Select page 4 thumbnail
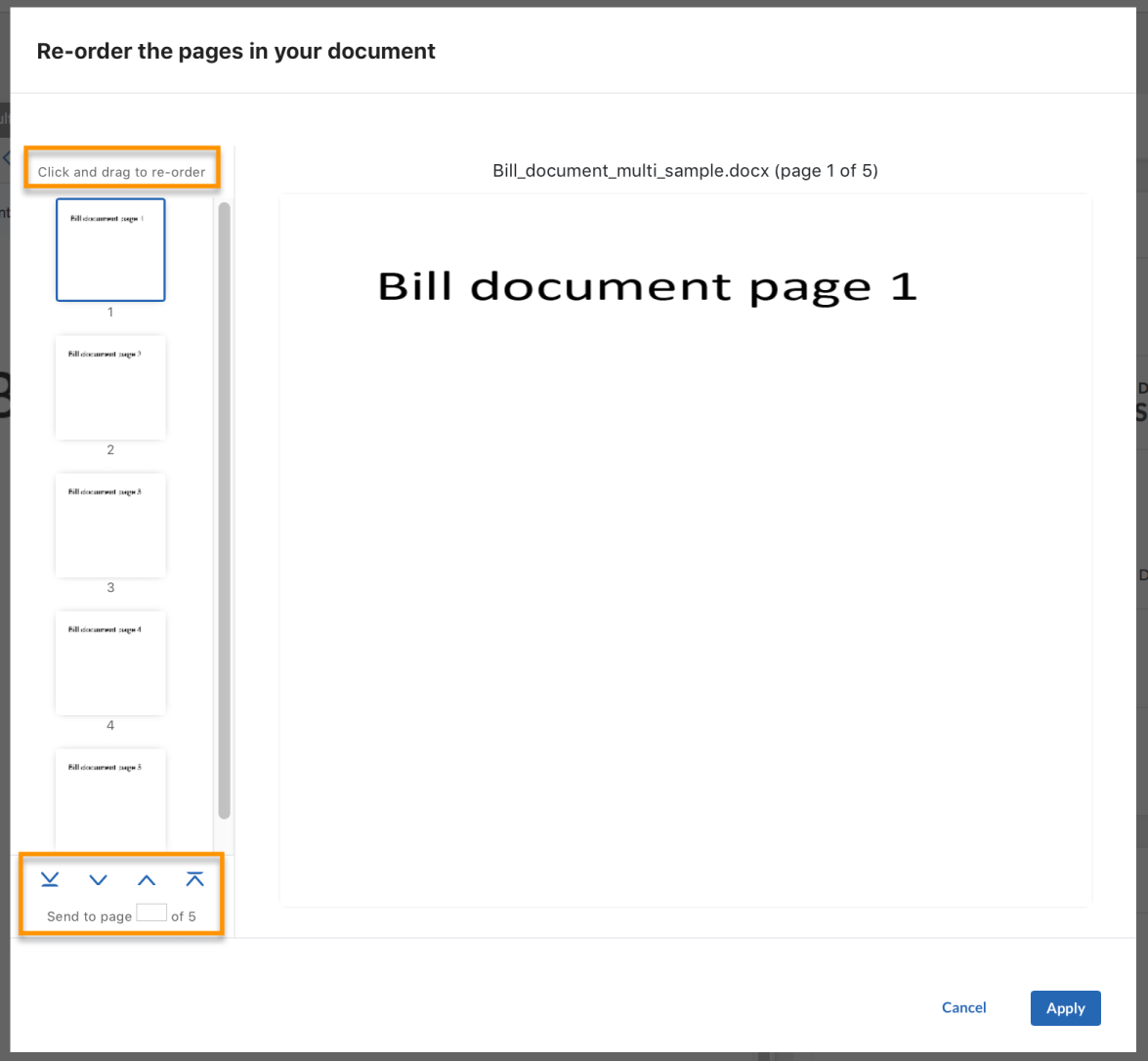The width and height of the screenshot is (1148, 1061). (110, 662)
